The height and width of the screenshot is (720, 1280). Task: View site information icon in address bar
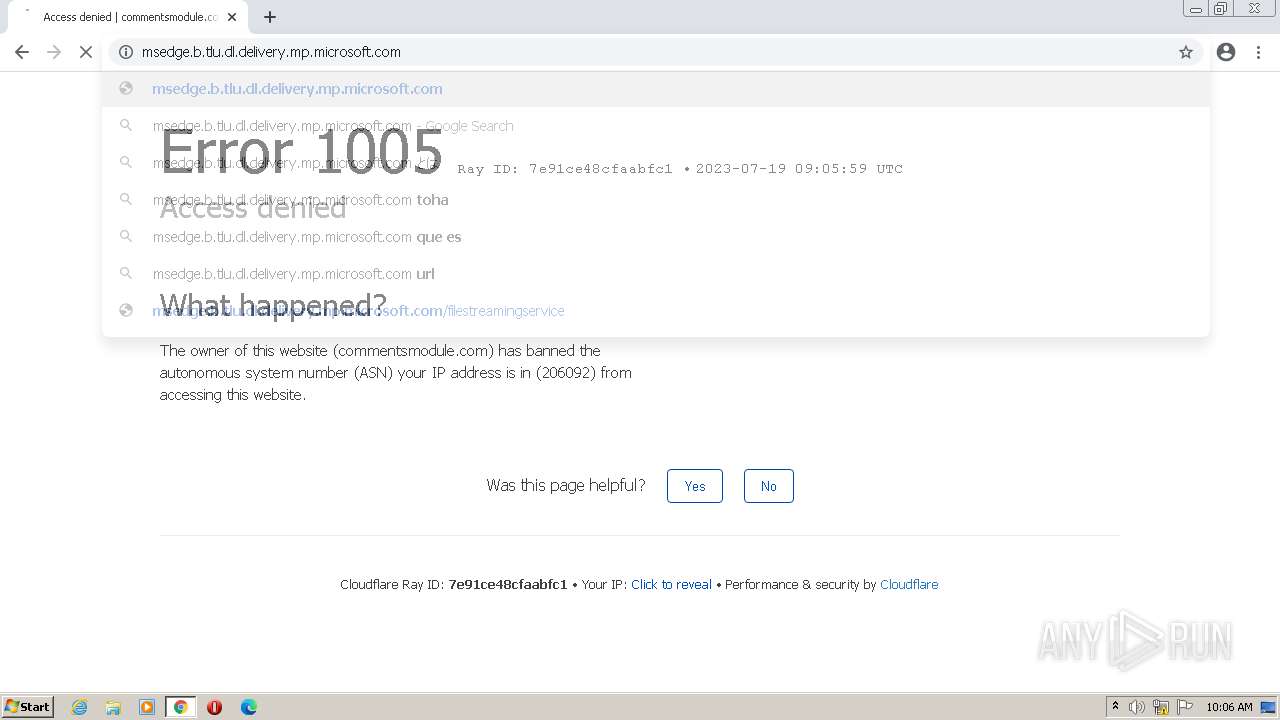click(x=126, y=52)
